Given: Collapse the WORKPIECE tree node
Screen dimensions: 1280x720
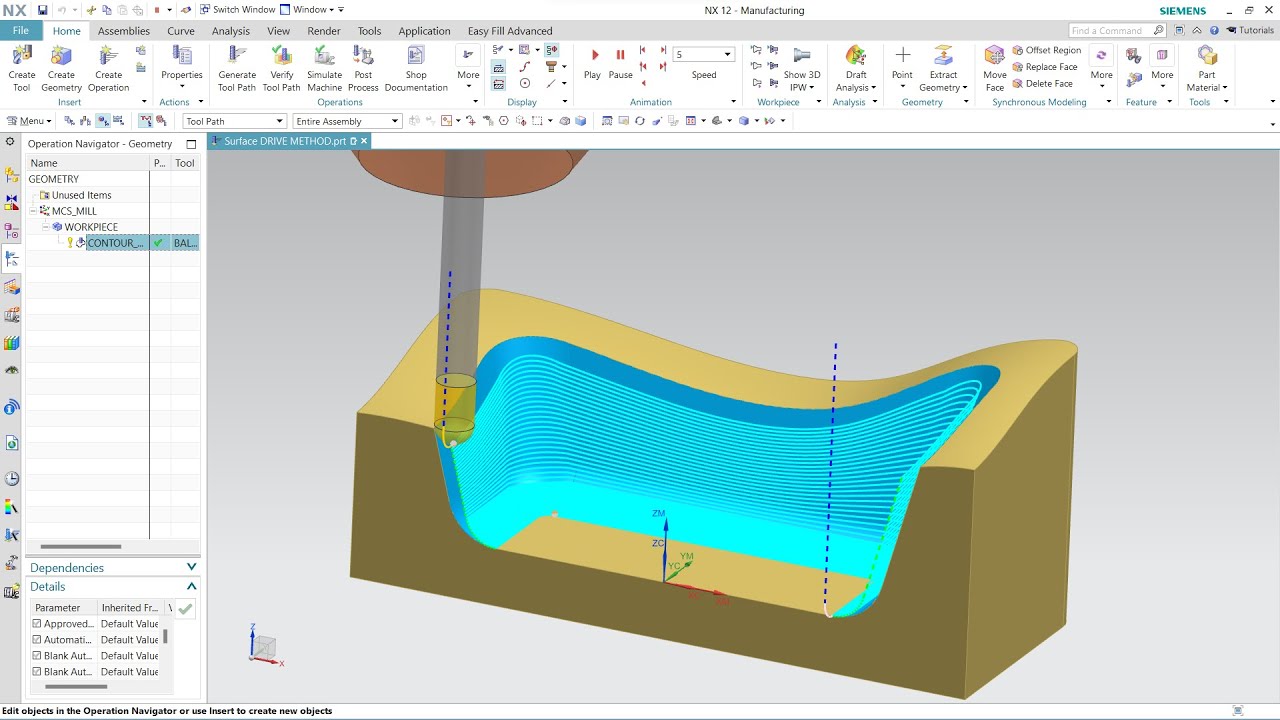Looking at the screenshot, I should tap(45, 227).
